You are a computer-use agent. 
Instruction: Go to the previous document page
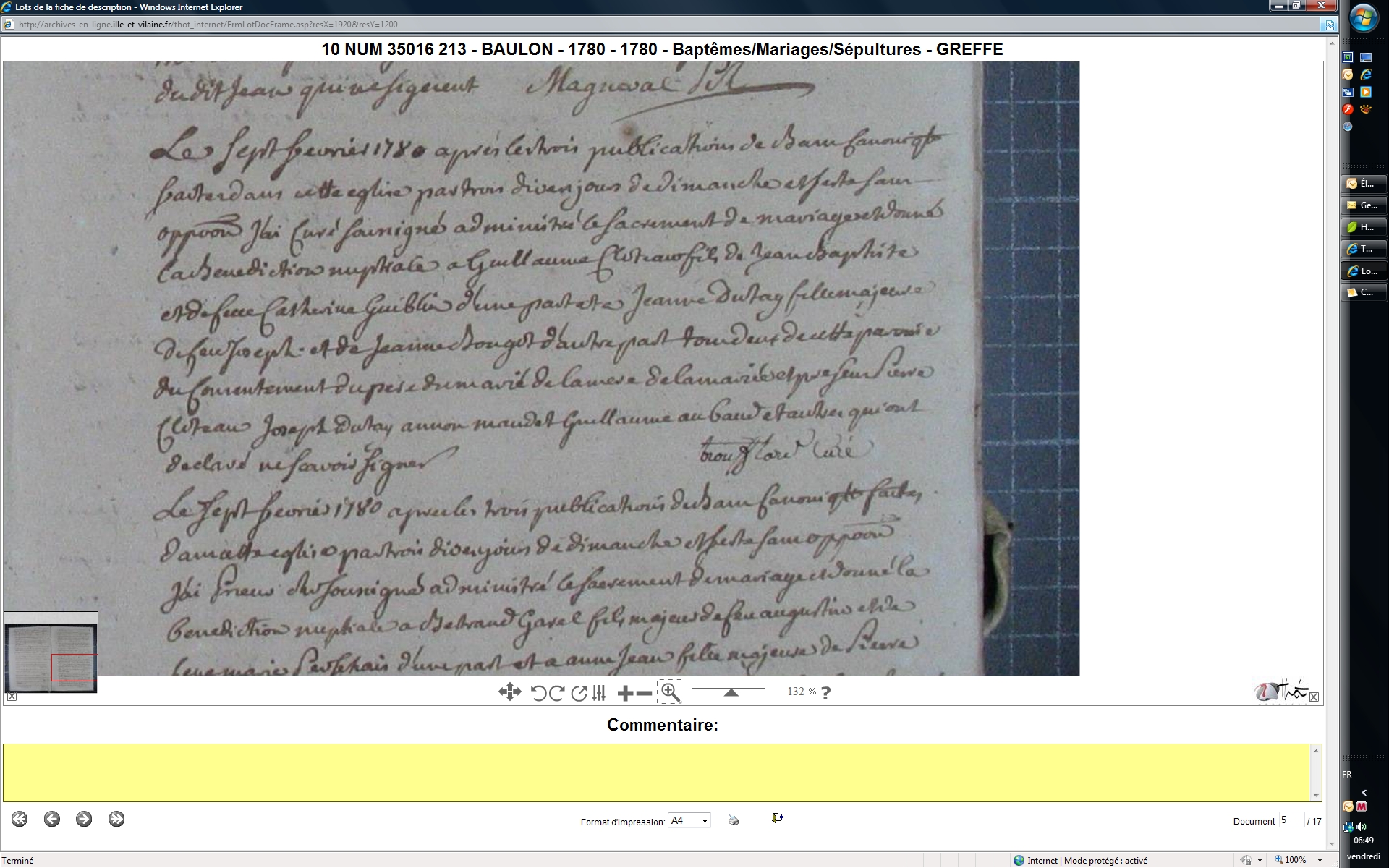51,819
